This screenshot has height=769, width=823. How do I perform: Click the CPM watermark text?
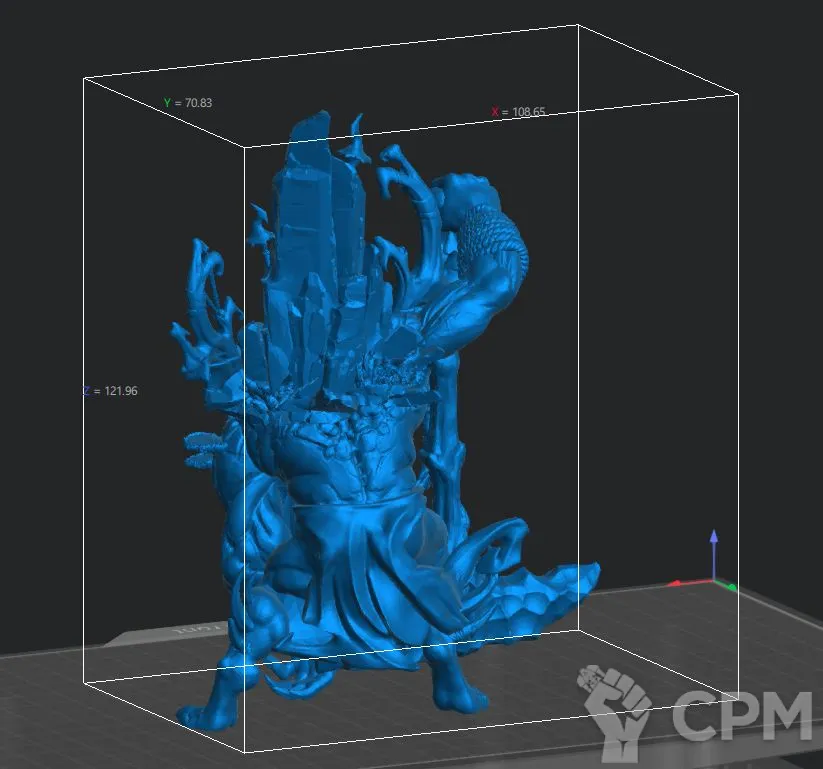click(740, 714)
